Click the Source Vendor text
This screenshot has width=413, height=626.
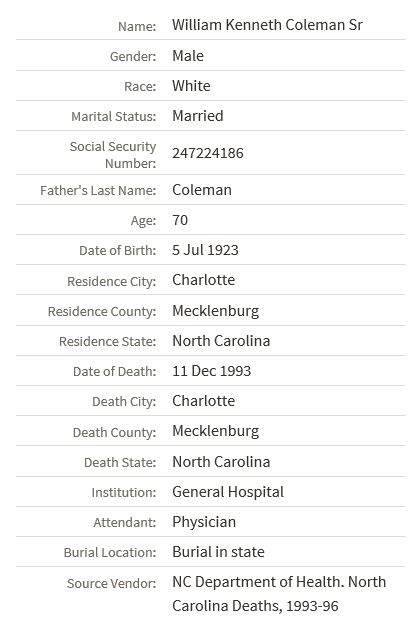pyautogui.click(x=279, y=594)
